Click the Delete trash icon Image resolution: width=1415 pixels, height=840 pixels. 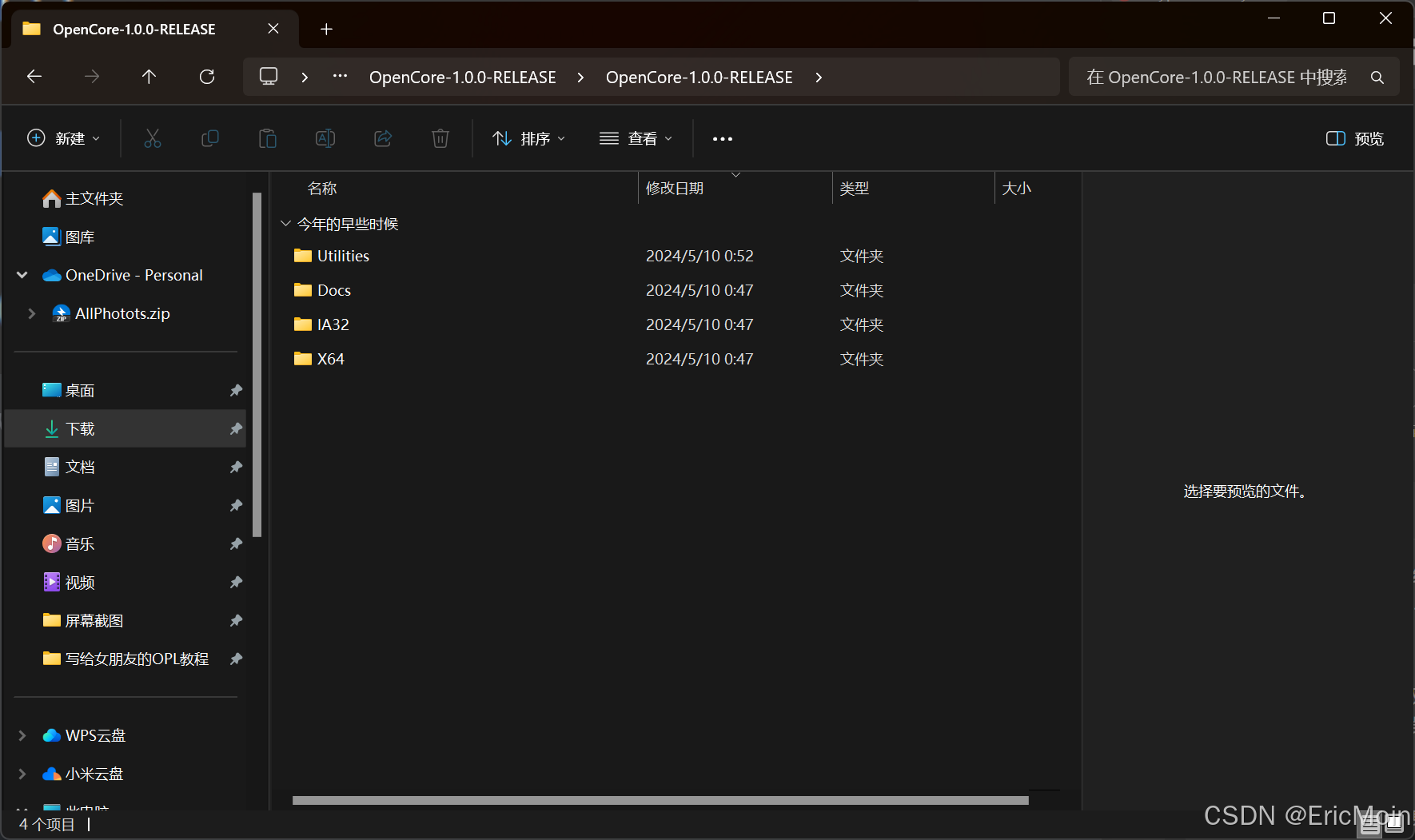pos(440,138)
